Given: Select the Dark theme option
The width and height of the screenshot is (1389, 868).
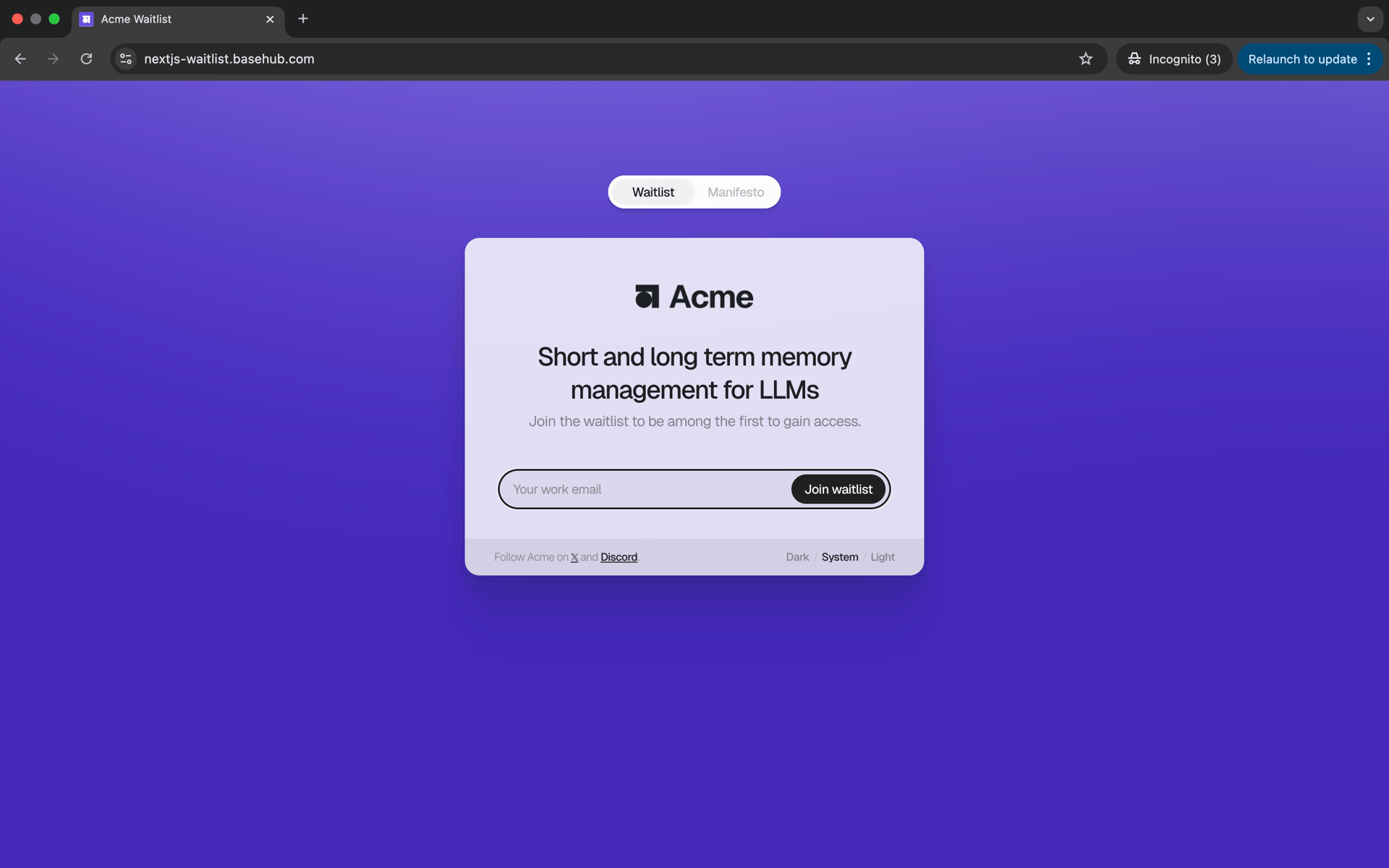Looking at the screenshot, I should coord(797,558).
